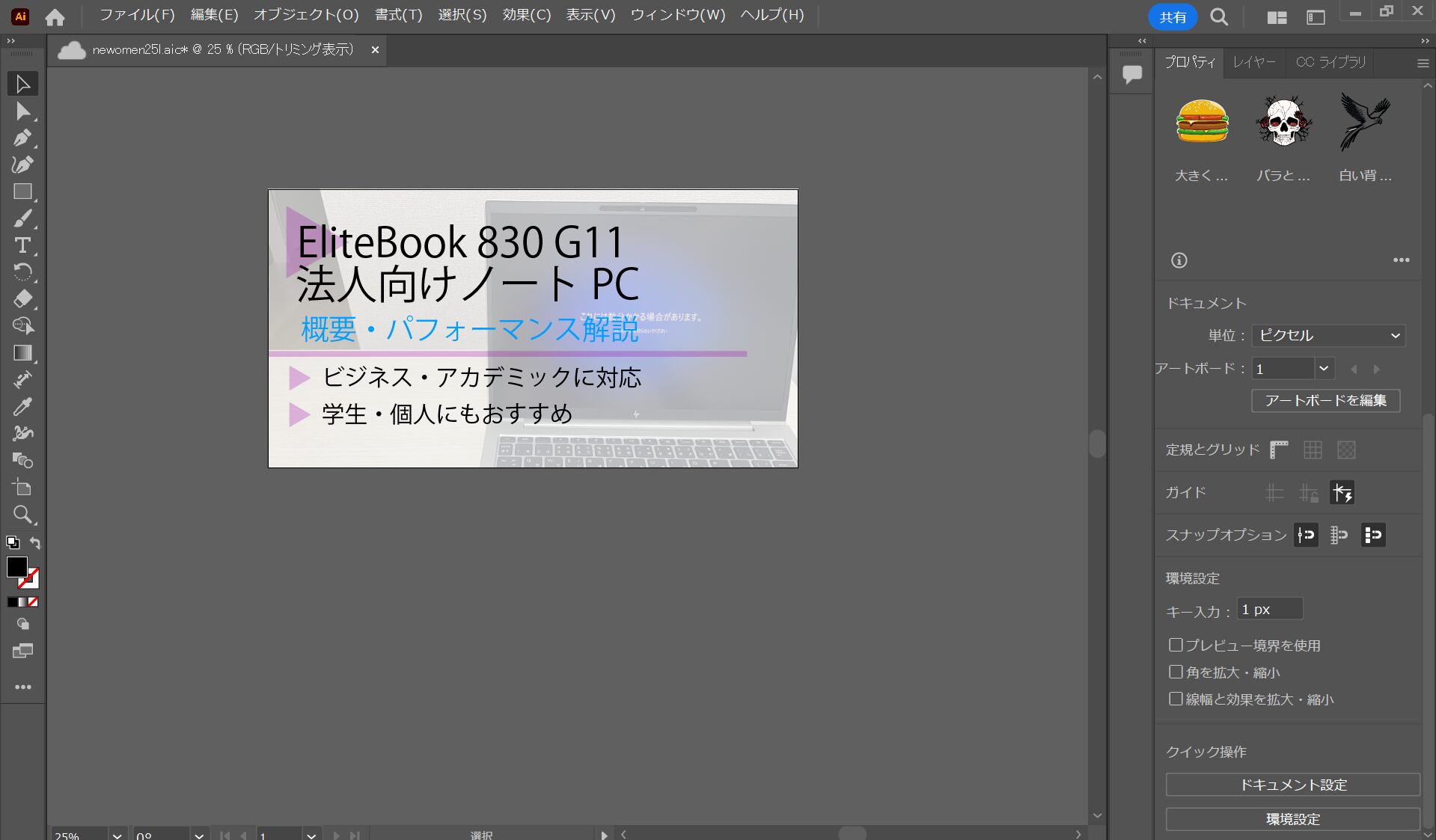Open the rotation angle dropdown
The image size is (1436, 840).
point(198,835)
